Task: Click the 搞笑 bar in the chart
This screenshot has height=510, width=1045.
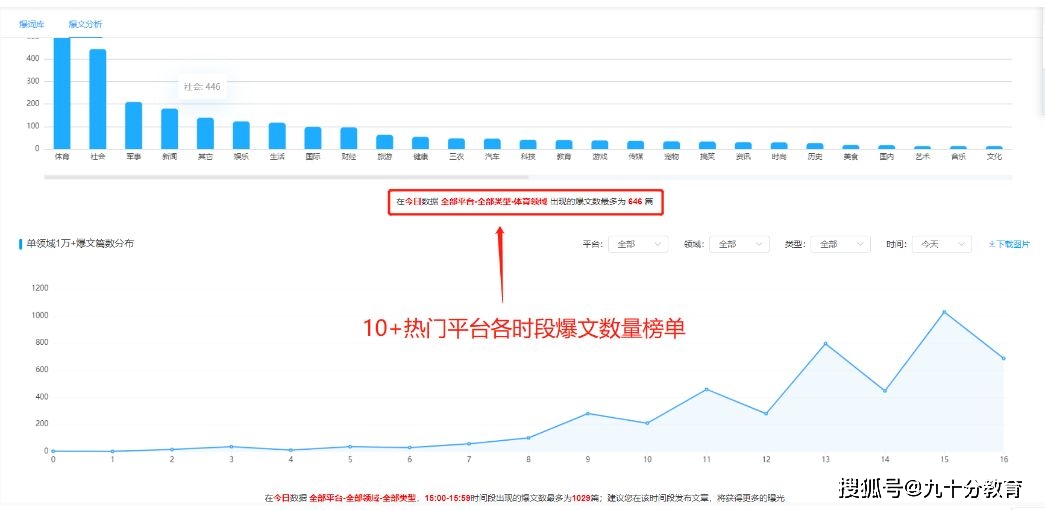Action: pos(708,145)
